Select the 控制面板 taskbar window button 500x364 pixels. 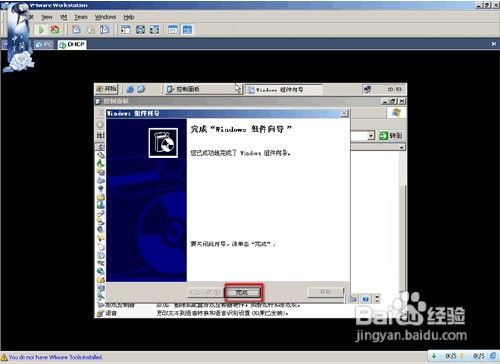click(203, 89)
